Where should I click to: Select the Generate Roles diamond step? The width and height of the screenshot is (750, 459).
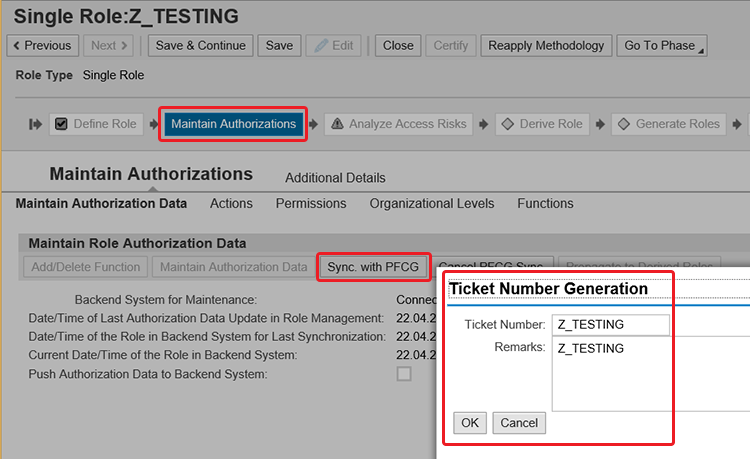click(x=667, y=124)
